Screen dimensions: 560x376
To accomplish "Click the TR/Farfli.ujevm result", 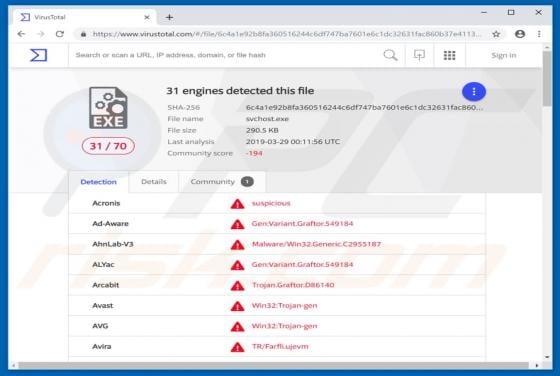I will [280, 346].
